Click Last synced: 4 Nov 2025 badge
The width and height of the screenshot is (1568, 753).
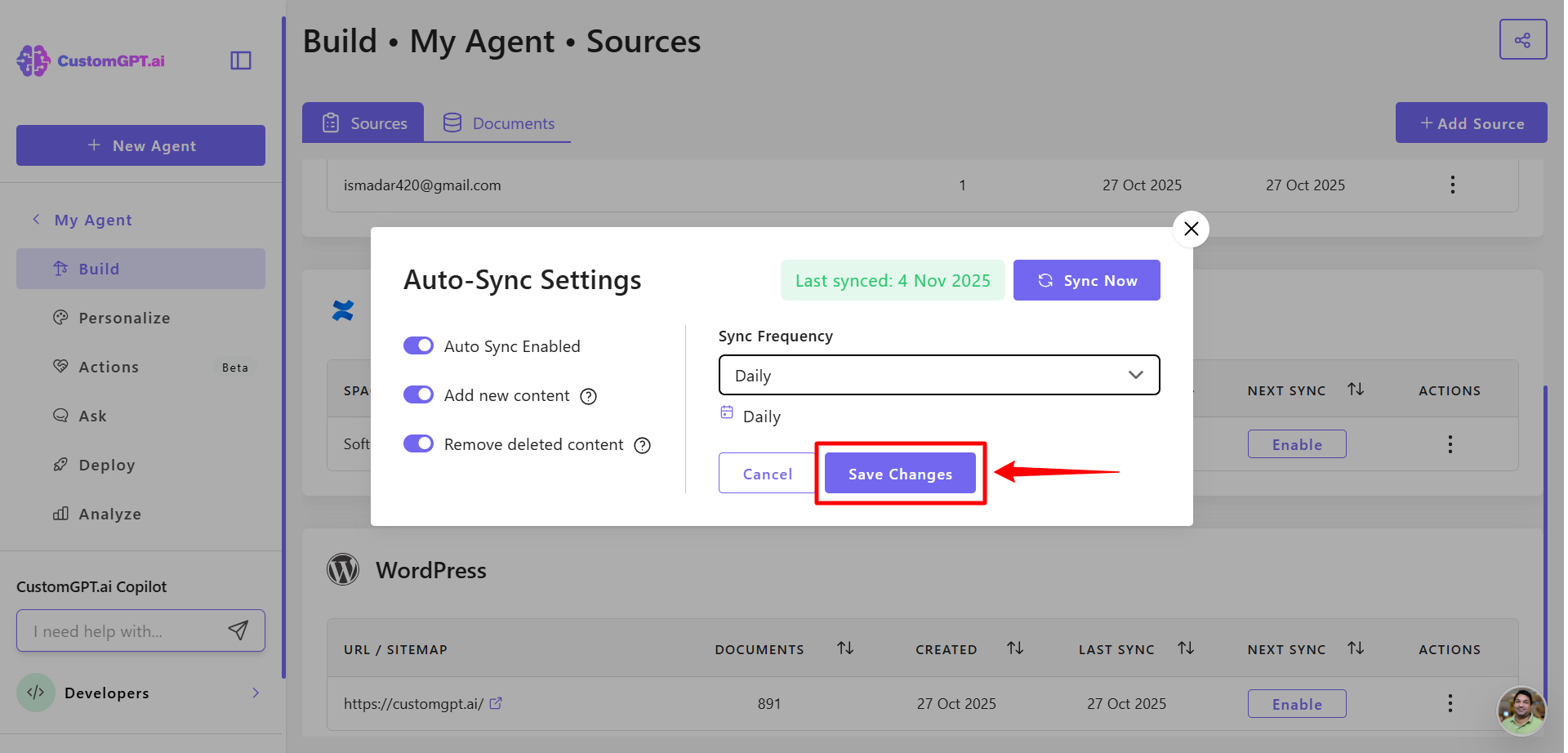pos(893,280)
